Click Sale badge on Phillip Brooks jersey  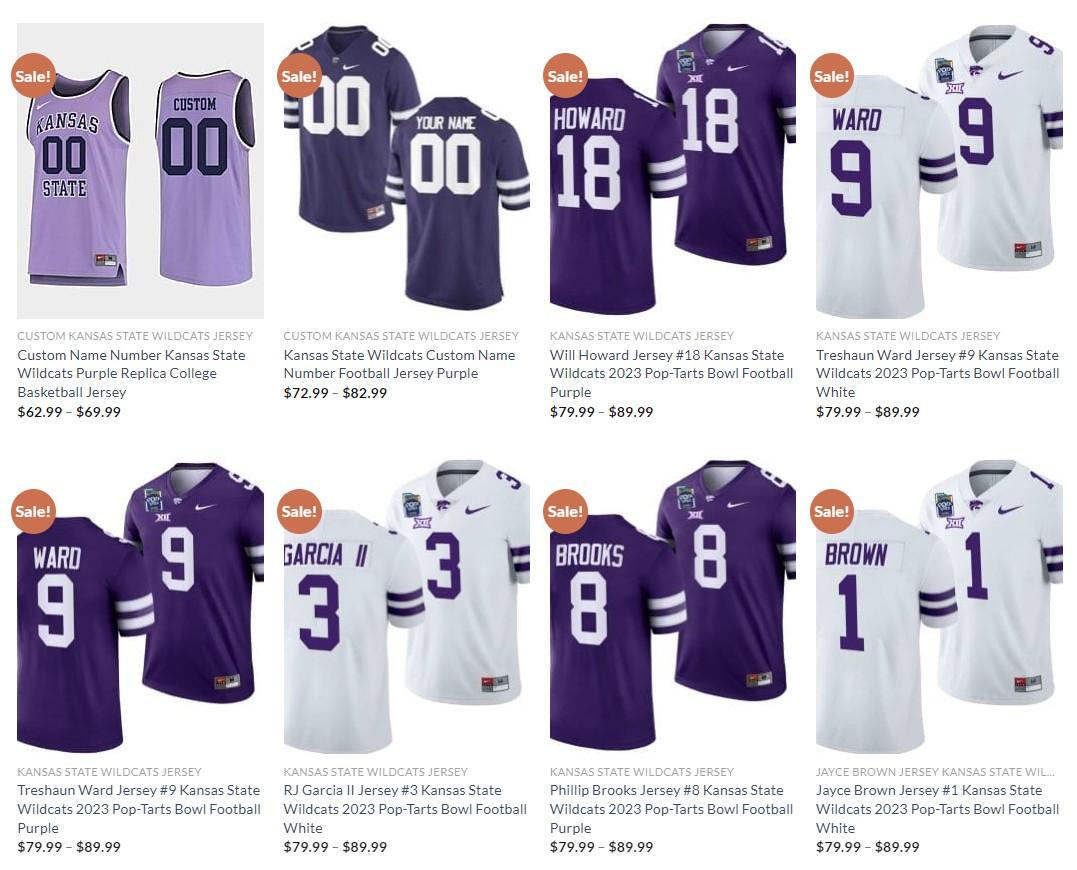tap(565, 511)
